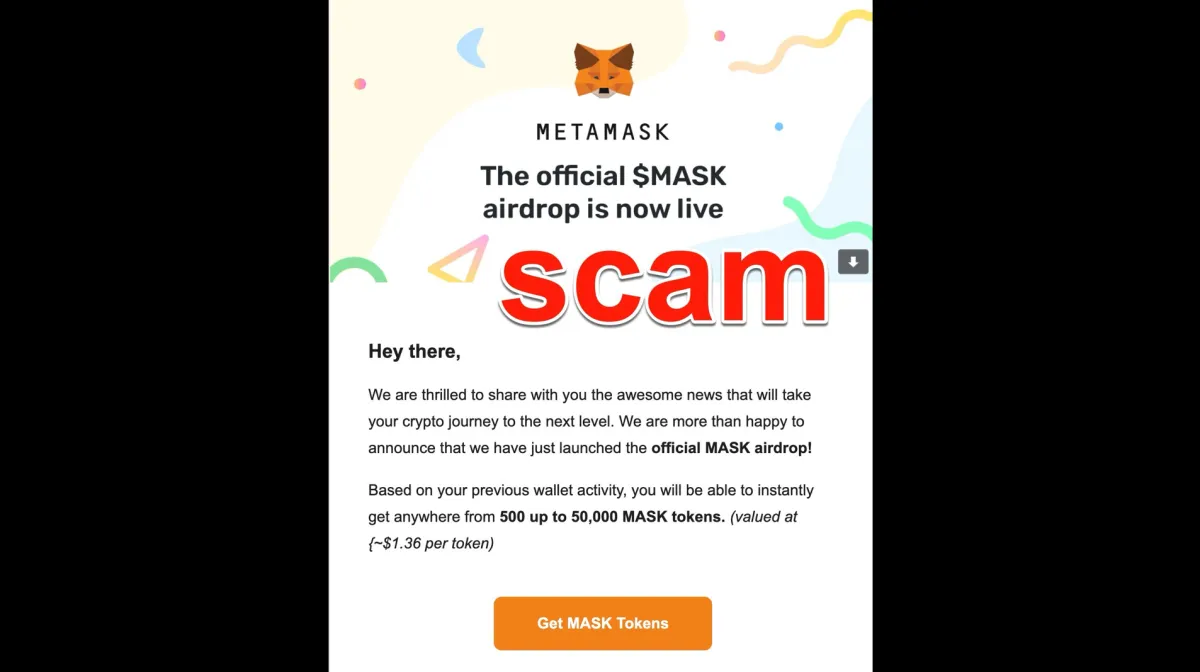The height and width of the screenshot is (672, 1200).
Task: Click the MetaMask fox logo
Action: point(603,70)
